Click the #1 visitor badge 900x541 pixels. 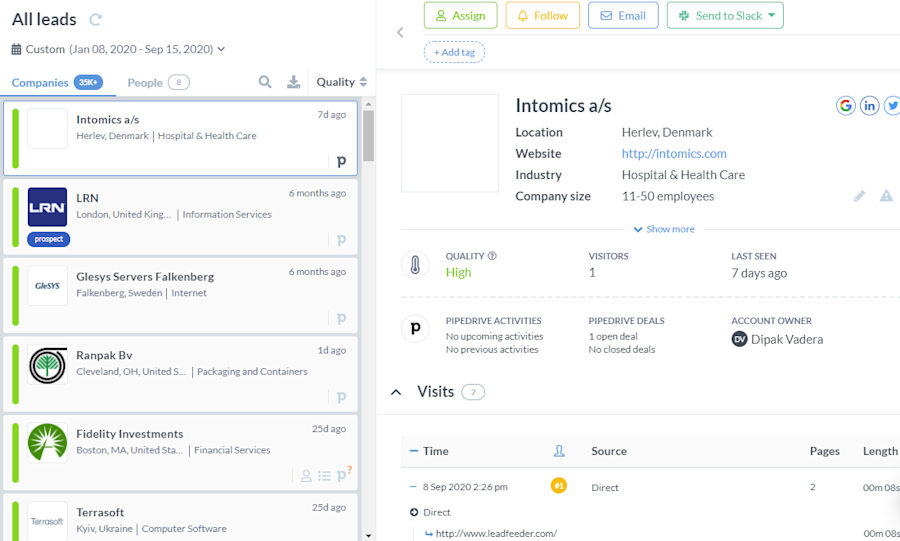pos(558,486)
